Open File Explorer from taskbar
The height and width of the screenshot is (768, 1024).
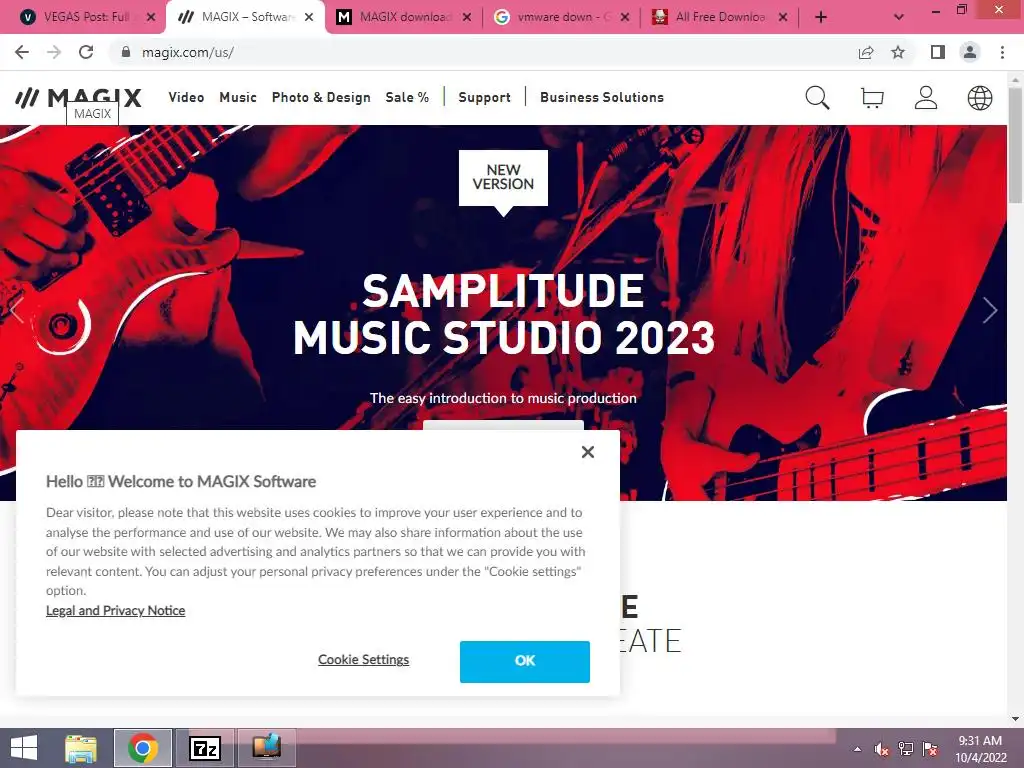tap(80, 748)
